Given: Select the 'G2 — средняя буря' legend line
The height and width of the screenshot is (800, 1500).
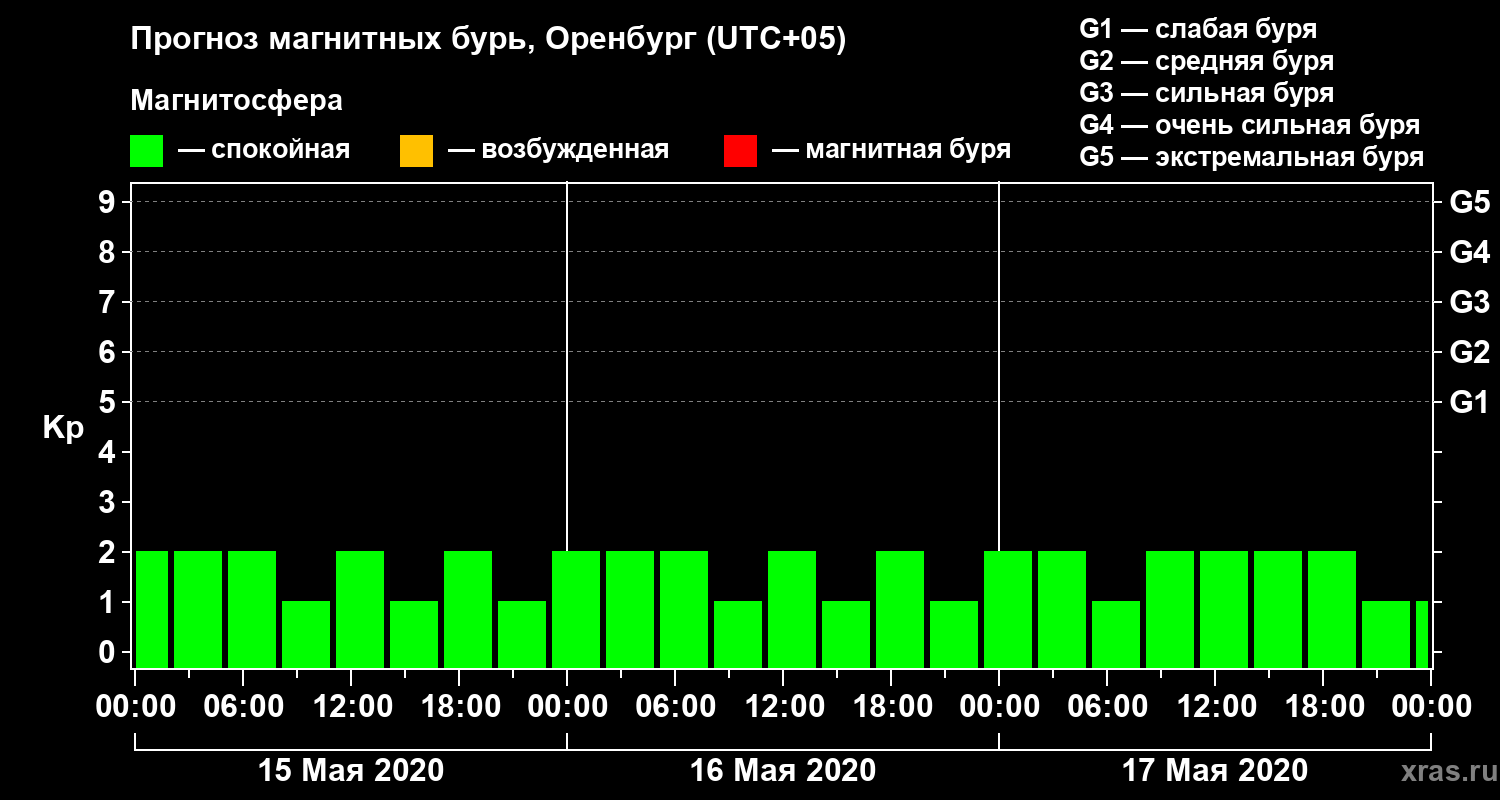Looking at the screenshot, I should coord(1207,61).
